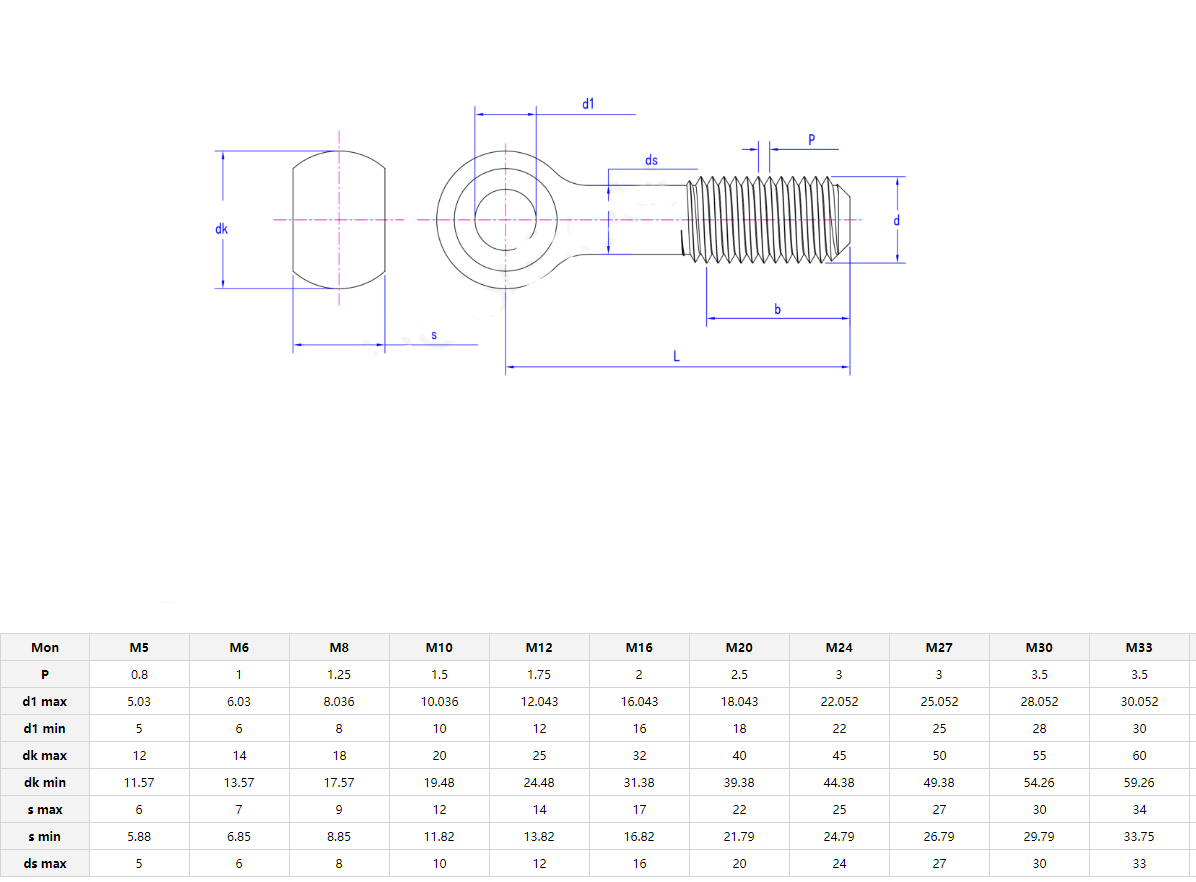Viewport: 1196px width, 882px height.
Task: Click the 59.26 cell
Action: point(1139,782)
